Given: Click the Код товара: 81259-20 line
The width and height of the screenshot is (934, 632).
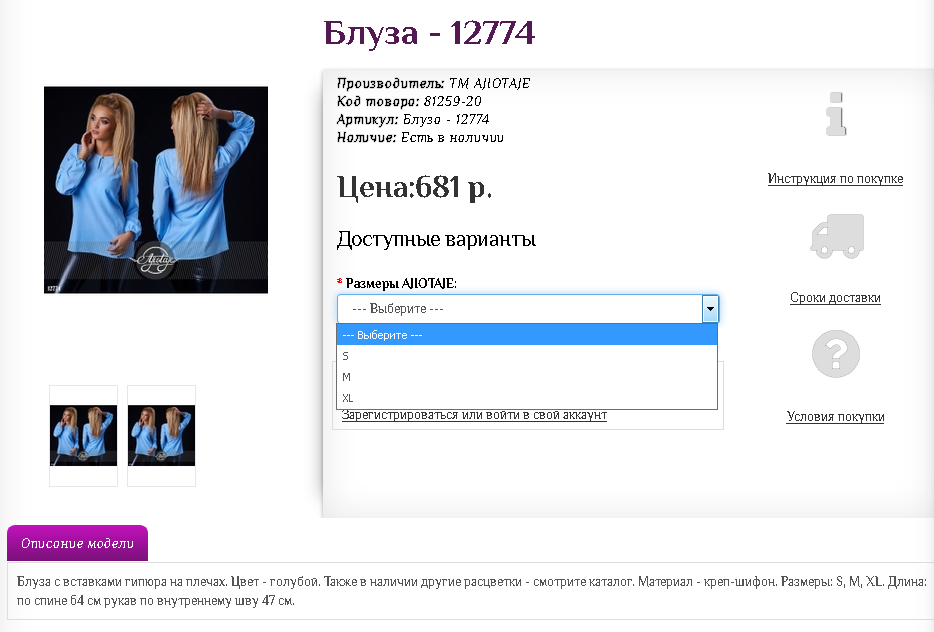Looking at the screenshot, I should (409, 101).
